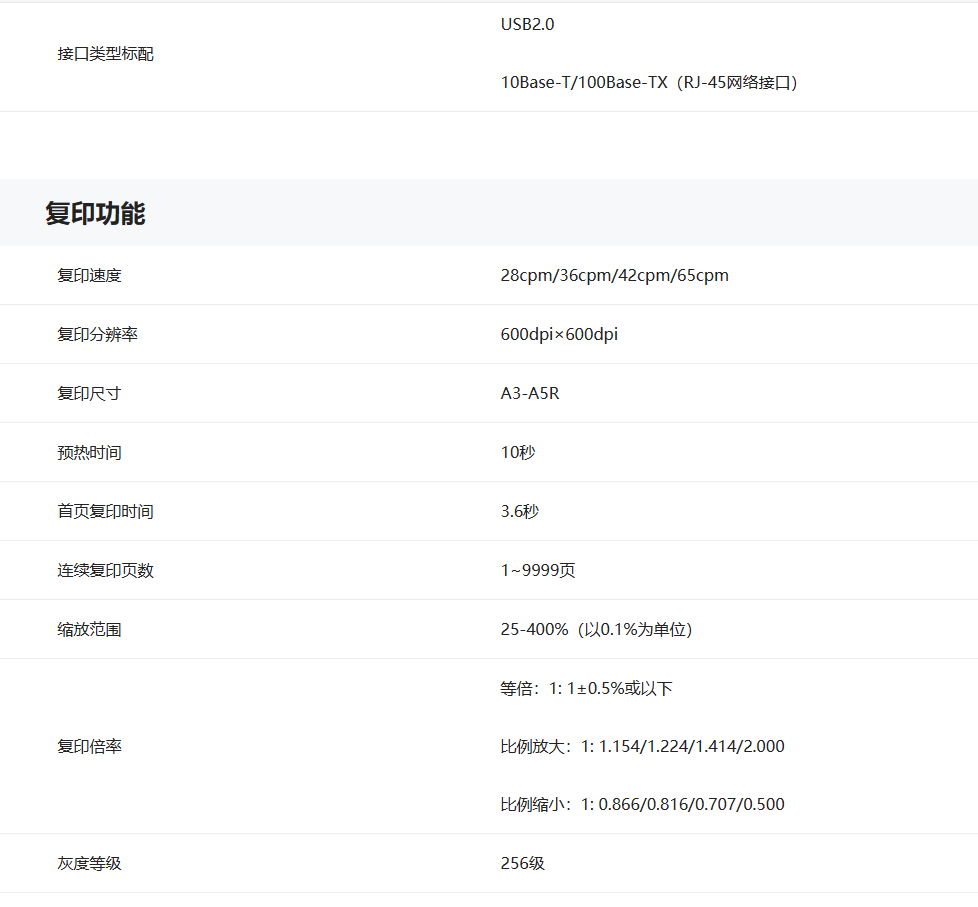Select the 接口类型标配 label
The image size is (978, 907).
point(105,54)
